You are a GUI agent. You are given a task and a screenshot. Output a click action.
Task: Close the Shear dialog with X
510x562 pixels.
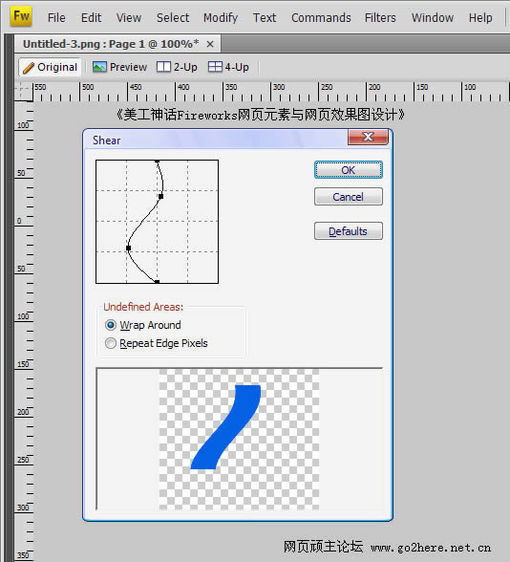tap(368, 137)
